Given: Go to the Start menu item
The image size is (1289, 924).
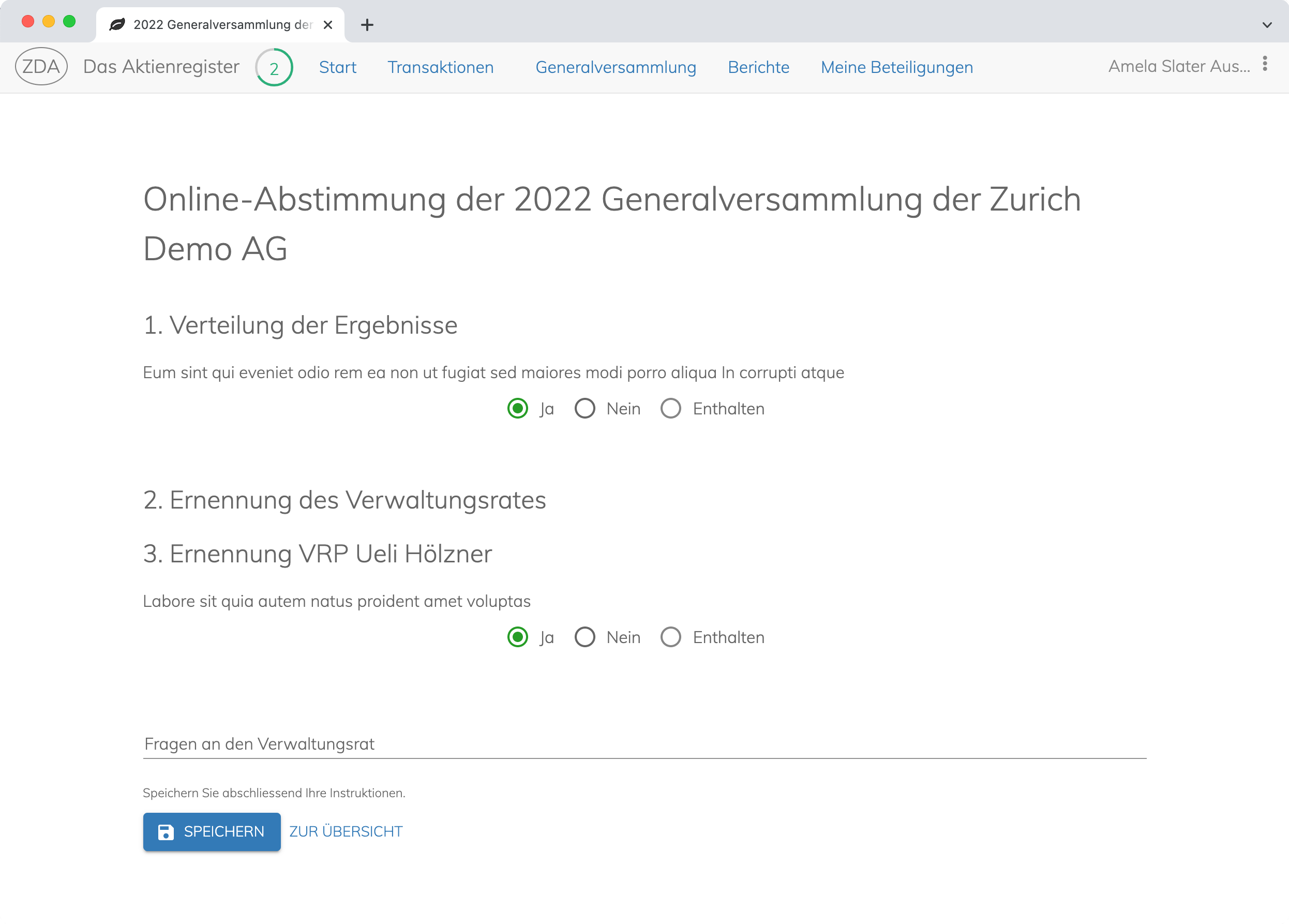Looking at the screenshot, I should click(x=338, y=67).
